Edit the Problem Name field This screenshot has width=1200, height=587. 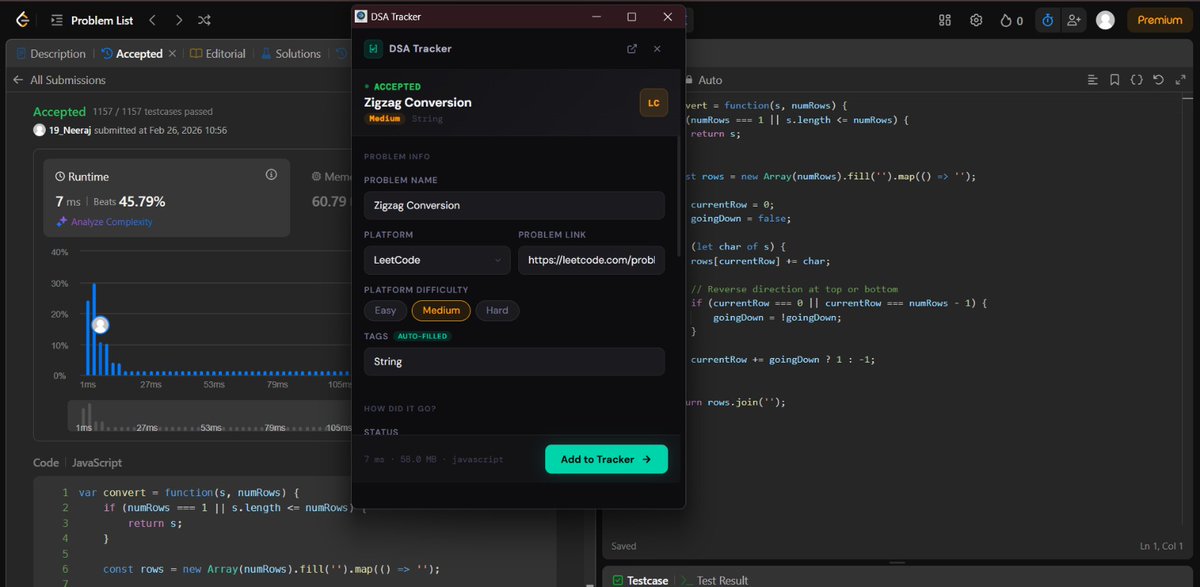[514, 205]
